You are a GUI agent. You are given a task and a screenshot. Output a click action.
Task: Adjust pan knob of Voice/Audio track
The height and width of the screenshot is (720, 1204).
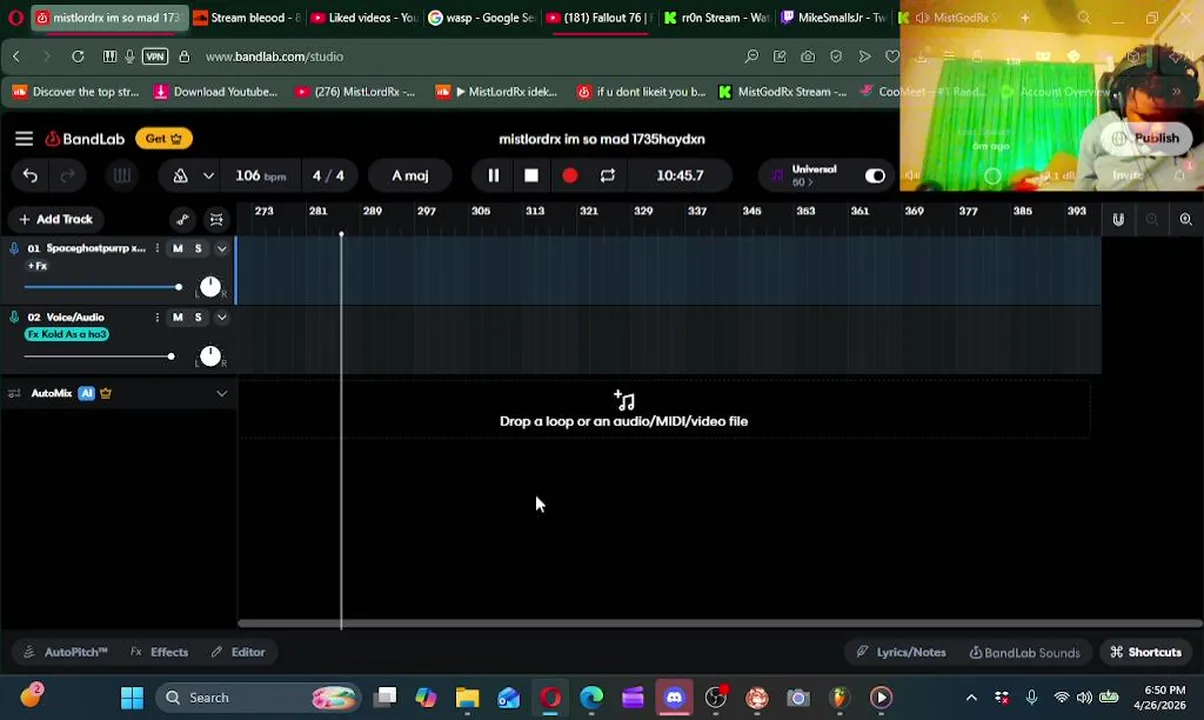[x=210, y=356]
